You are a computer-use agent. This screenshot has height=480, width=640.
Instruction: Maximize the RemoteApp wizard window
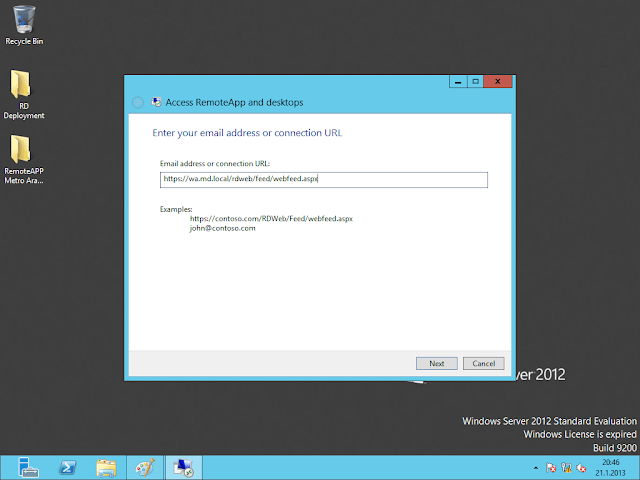point(476,81)
